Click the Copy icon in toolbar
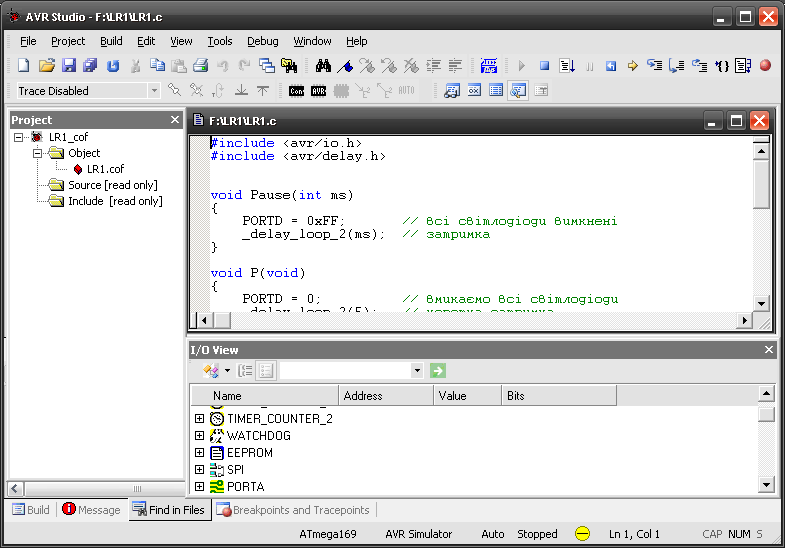Image resolution: width=785 pixels, height=548 pixels. tap(157, 66)
